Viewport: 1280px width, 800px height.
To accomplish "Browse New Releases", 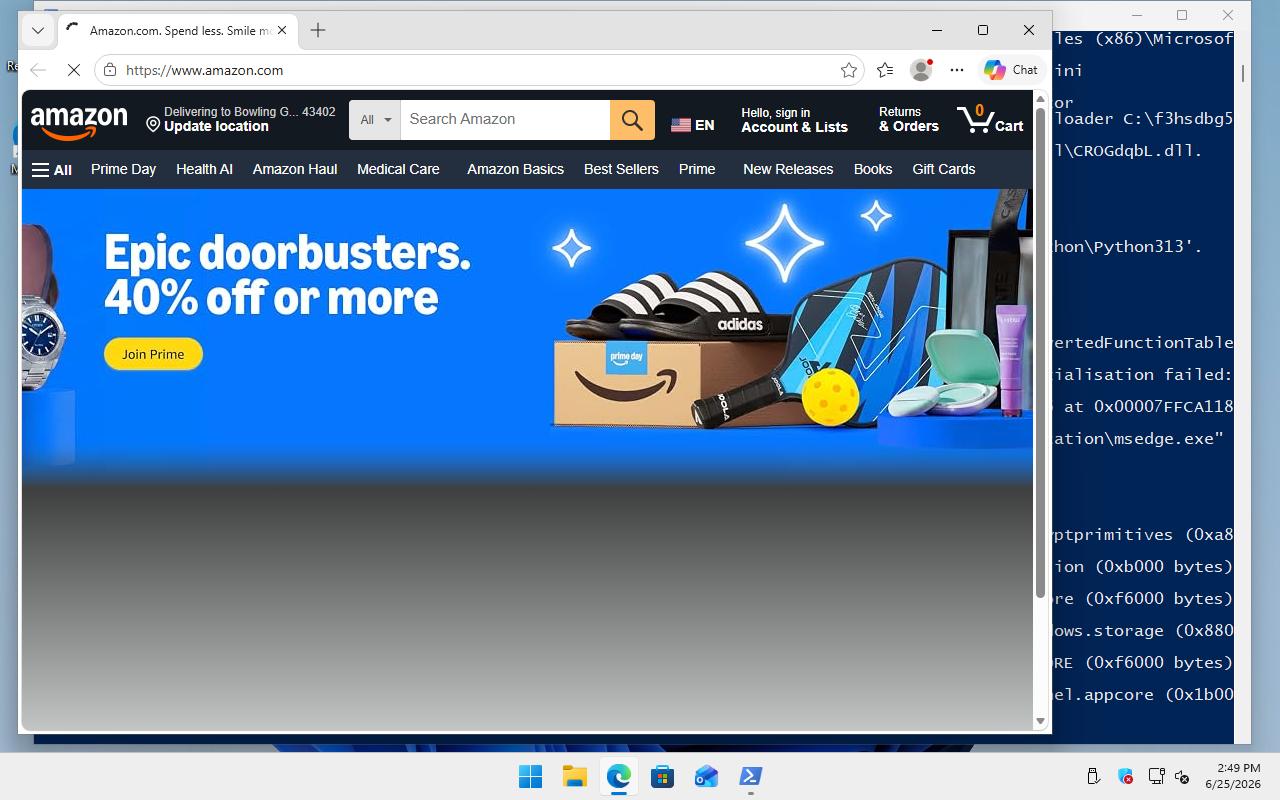I will pyautogui.click(x=788, y=170).
